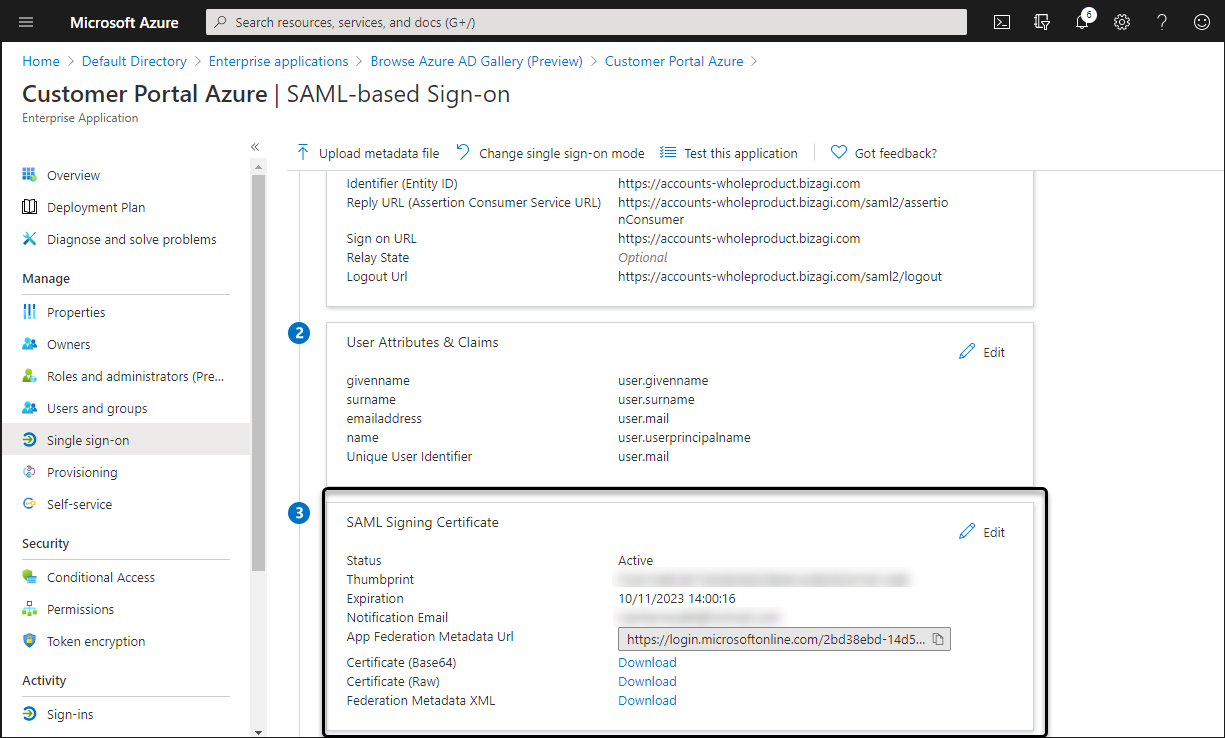Viewport: 1225px width, 738px height.
Task: Click the Properties icon
Action: (x=29, y=312)
